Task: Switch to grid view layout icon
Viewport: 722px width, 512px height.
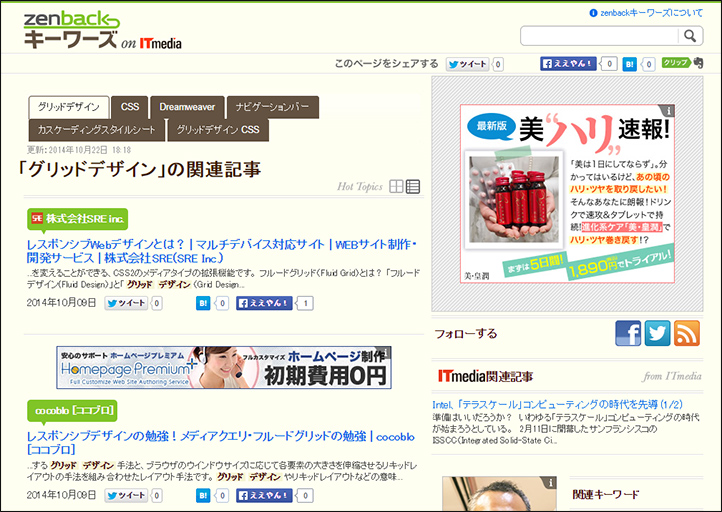Action: click(396, 186)
